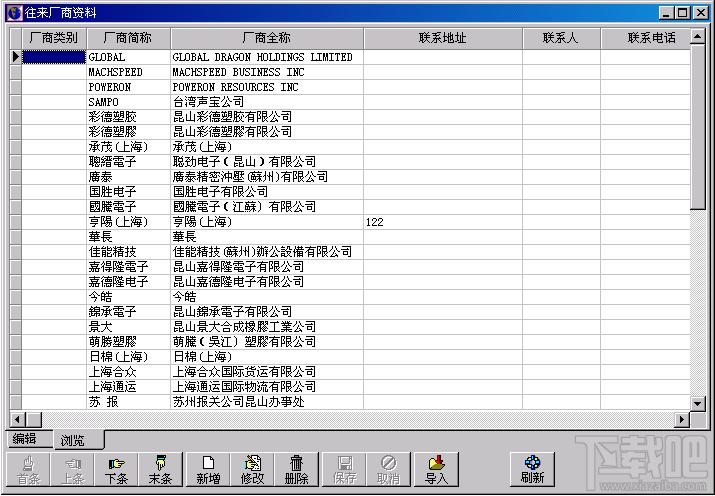Select the 國騰電子 short name cell

tap(128, 207)
